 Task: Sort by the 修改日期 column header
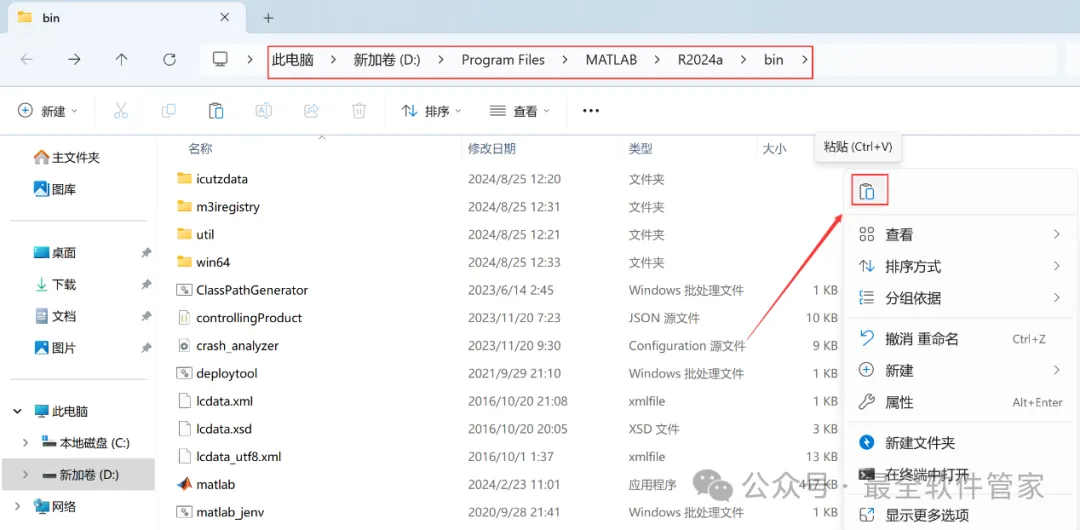tap(492, 148)
